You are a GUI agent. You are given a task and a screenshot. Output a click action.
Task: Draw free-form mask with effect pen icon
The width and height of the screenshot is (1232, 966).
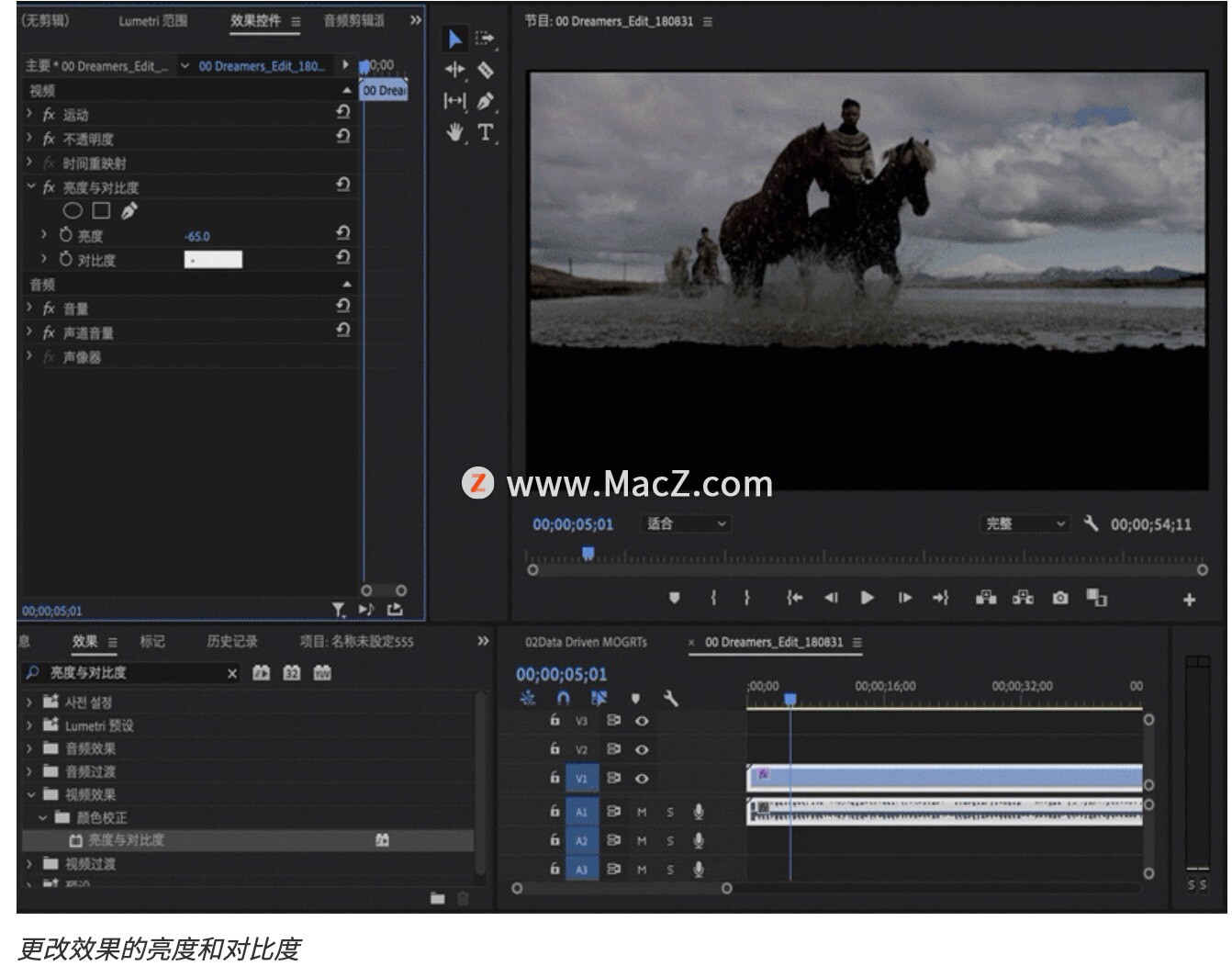[x=129, y=211]
